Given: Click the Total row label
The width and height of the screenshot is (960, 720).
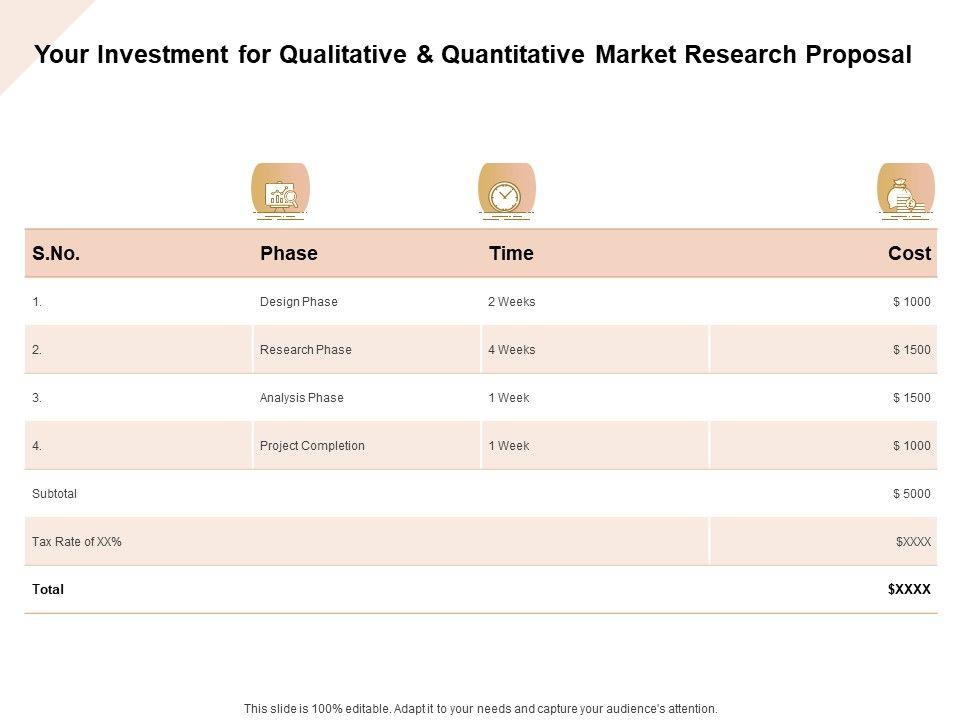Looking at the screenshot, I should click(48, 590).
